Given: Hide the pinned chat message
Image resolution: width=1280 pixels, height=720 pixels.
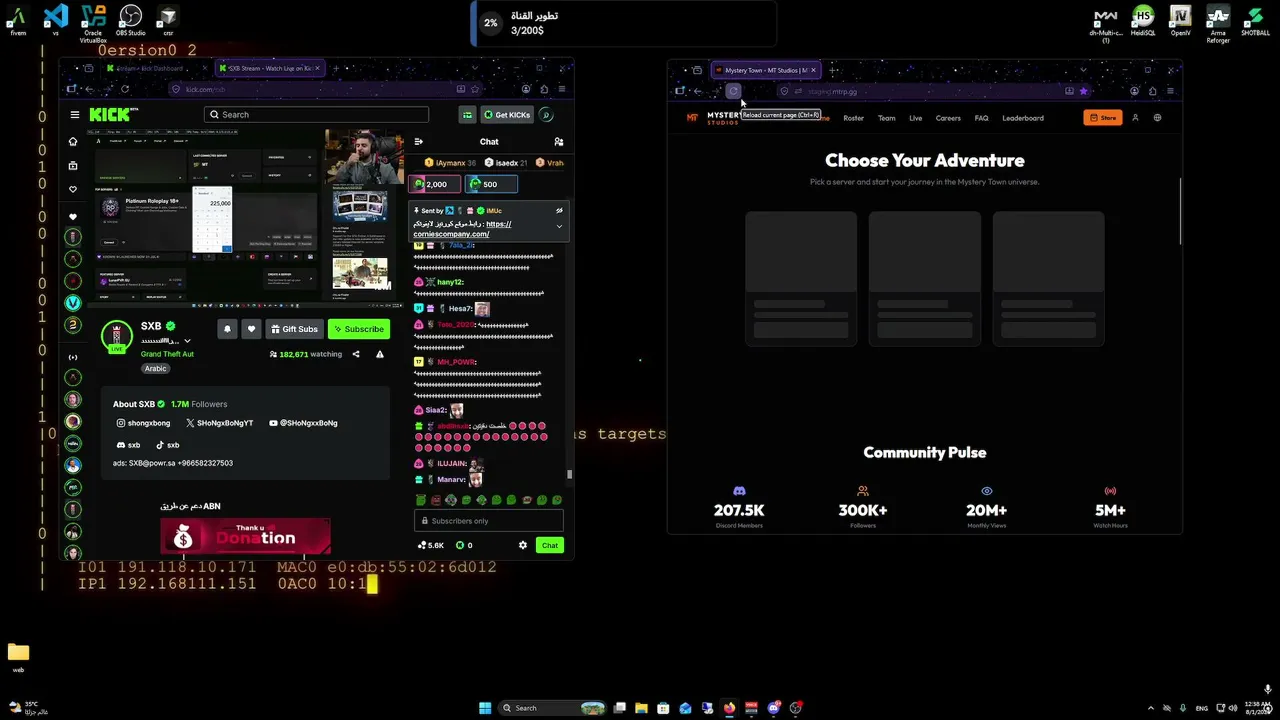Looking at the screenshot, I should [x=559, y=211].
